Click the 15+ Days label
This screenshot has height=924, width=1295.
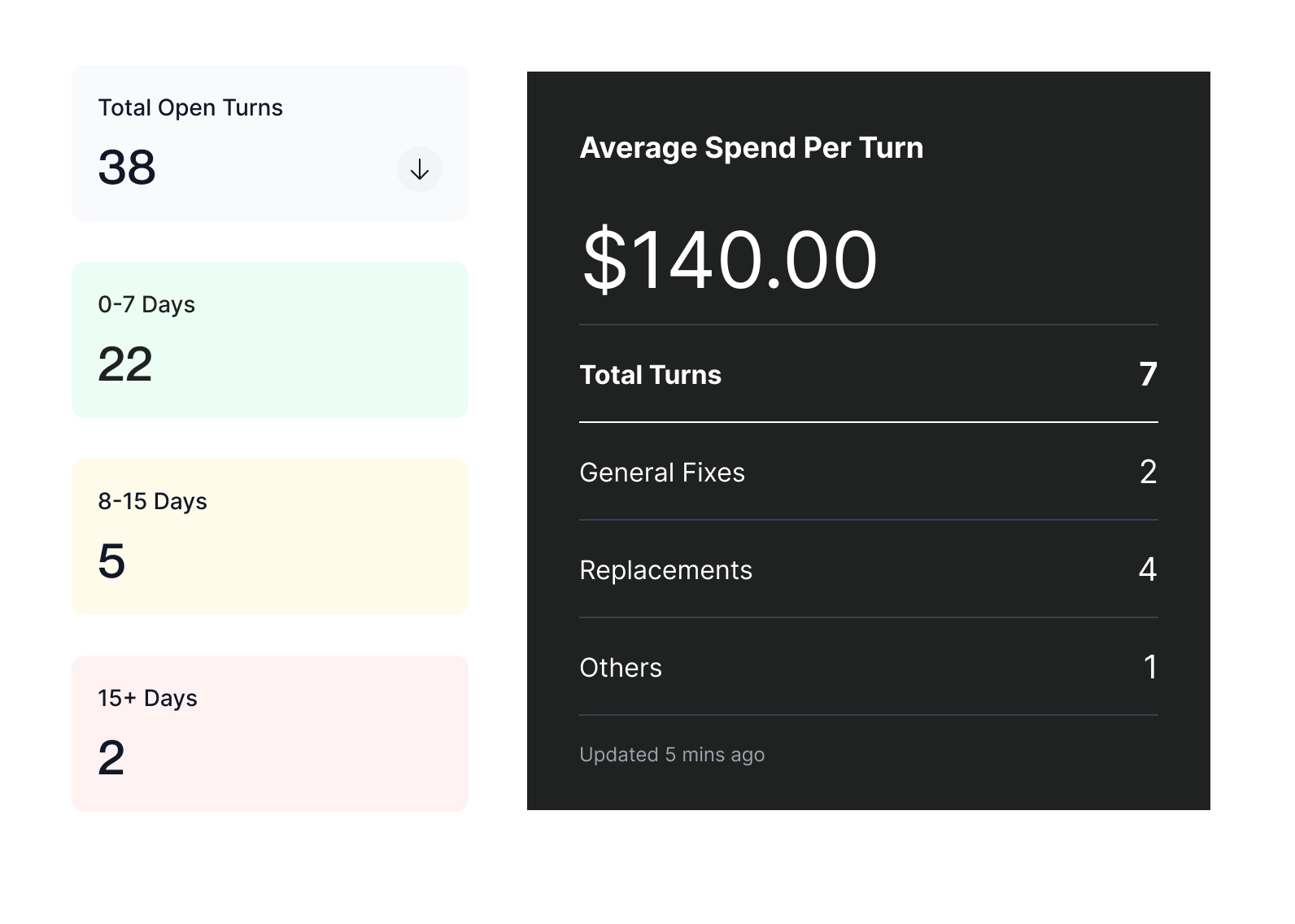click(147, 699)
